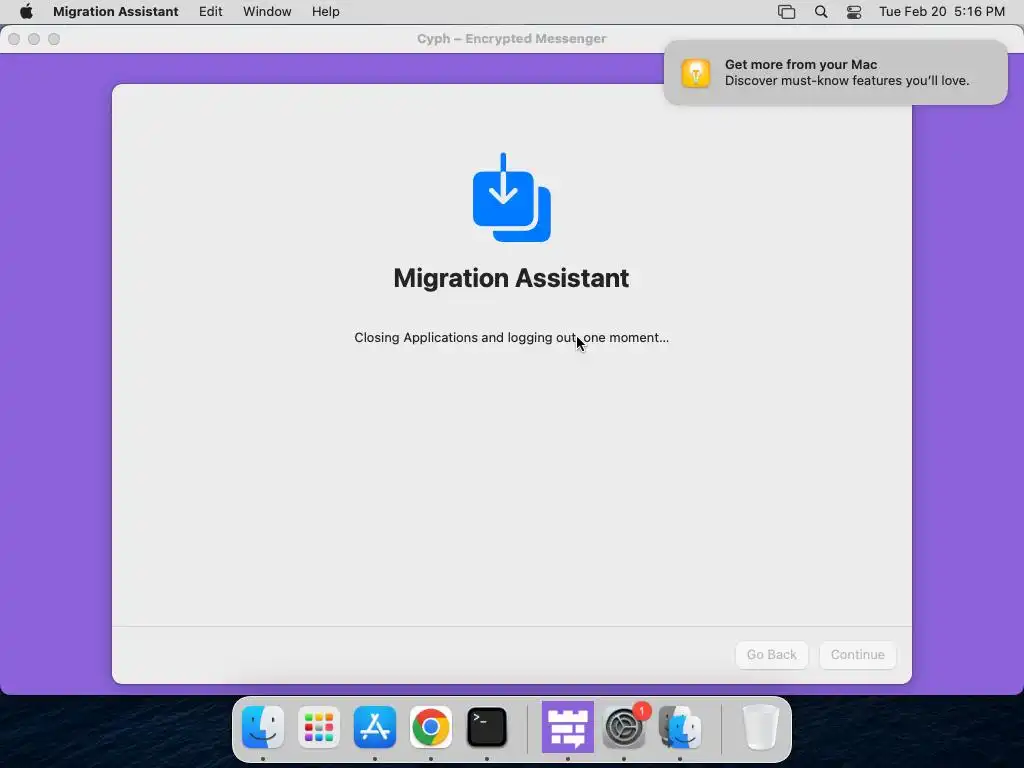This screenshot has height=768, width=1024.
Task: Zoom the Cyph window with green button
Action: pos(54,39)
